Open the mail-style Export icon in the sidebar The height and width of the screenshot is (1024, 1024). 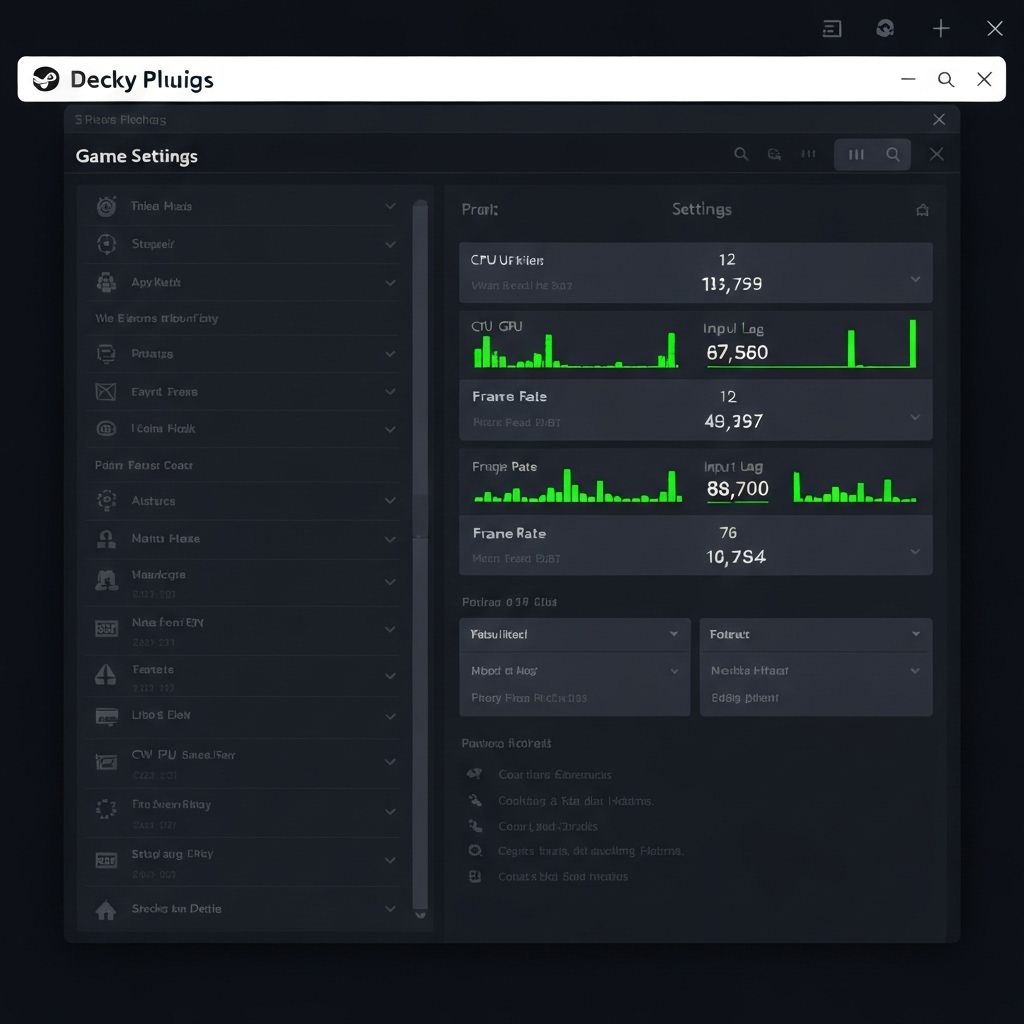[106, 391]
